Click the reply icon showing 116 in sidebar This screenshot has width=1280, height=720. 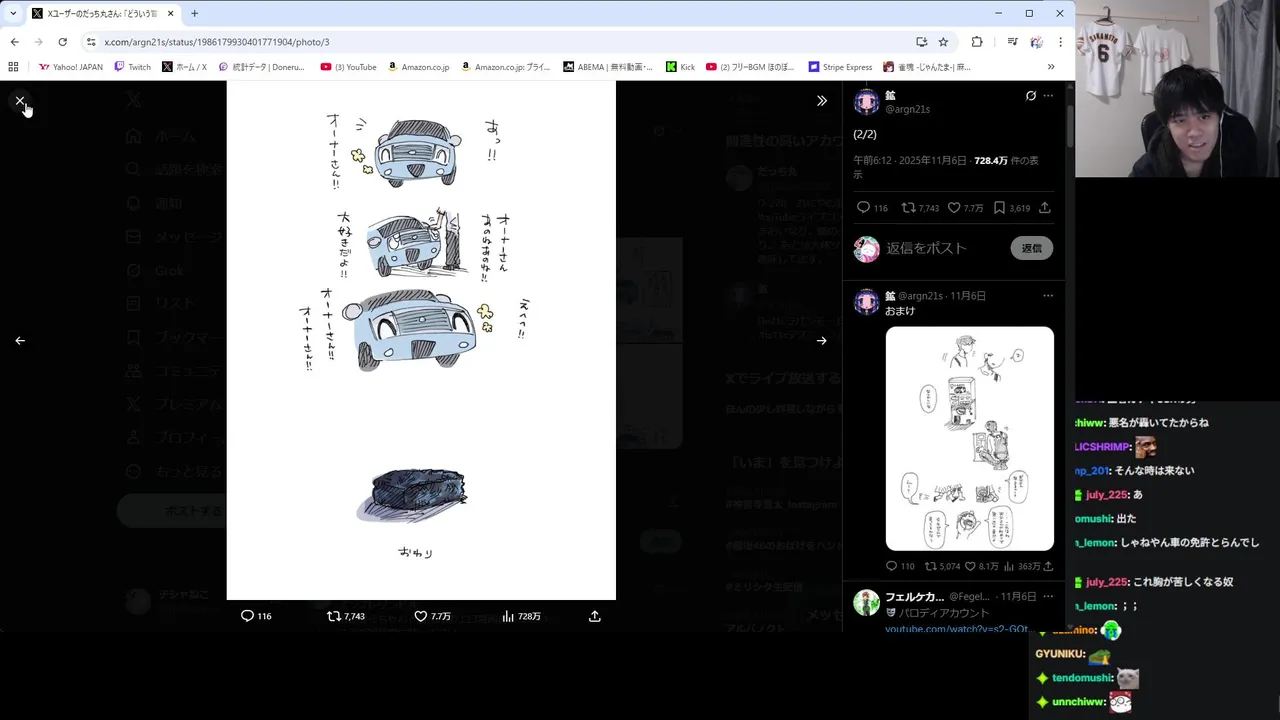[x=872, y=208]
